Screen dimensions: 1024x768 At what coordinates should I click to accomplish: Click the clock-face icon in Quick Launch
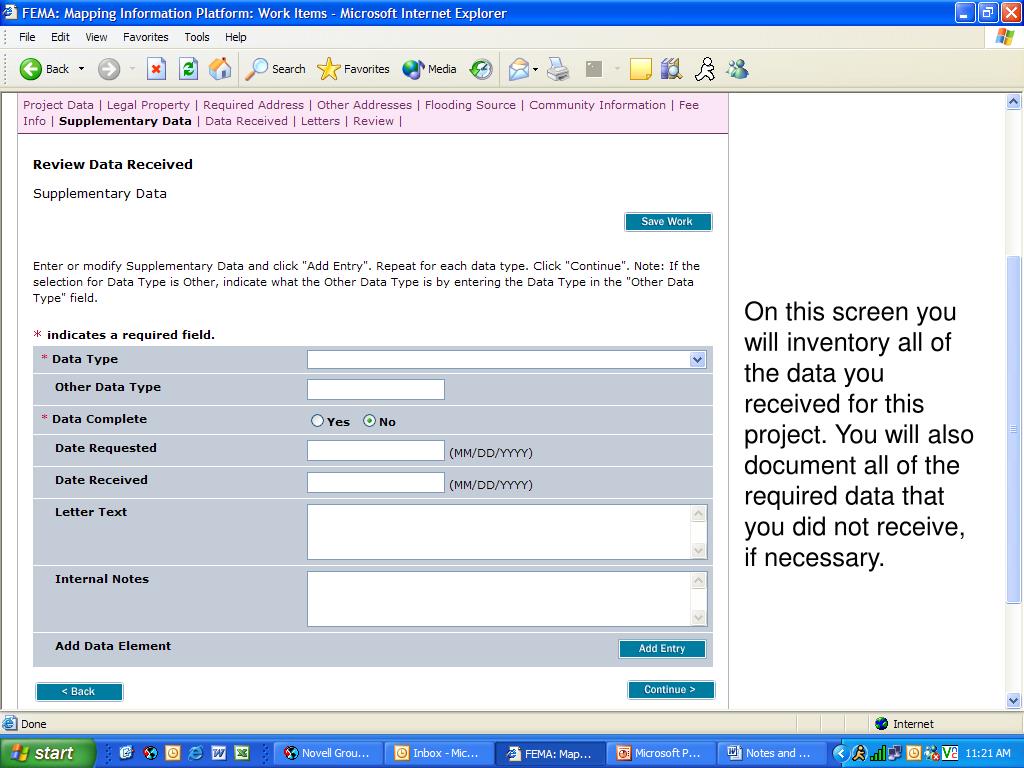172,753
